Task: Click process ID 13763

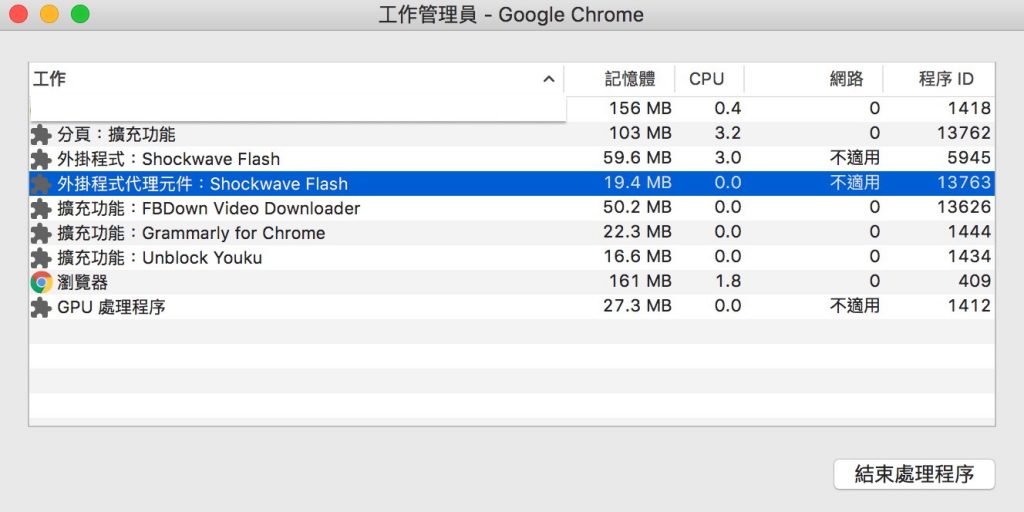Action: (x=965, y=182)
